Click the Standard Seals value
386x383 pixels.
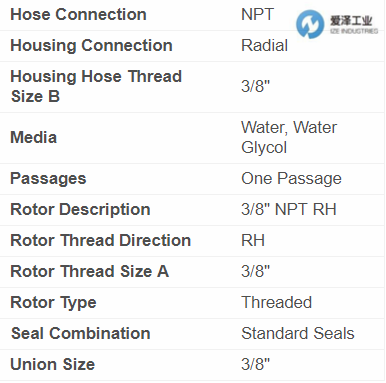click(298, 333)
